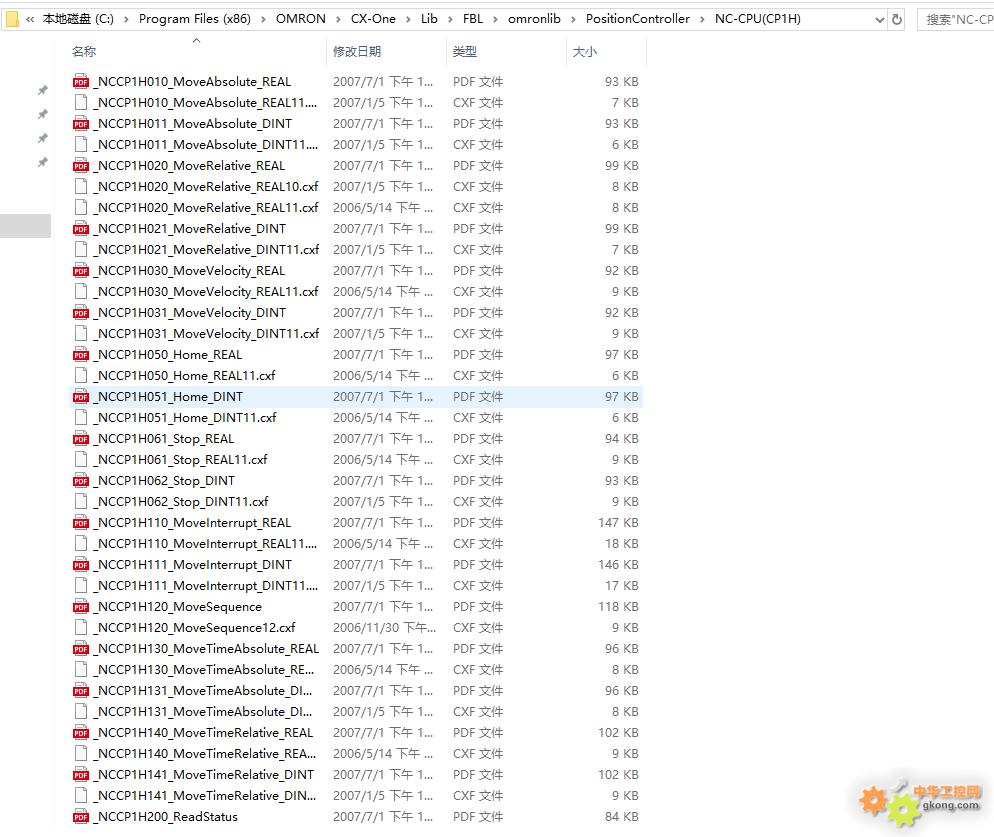Click file icon of _NCCP1H120_MoveSequence12.cxf

coord(81,628)
